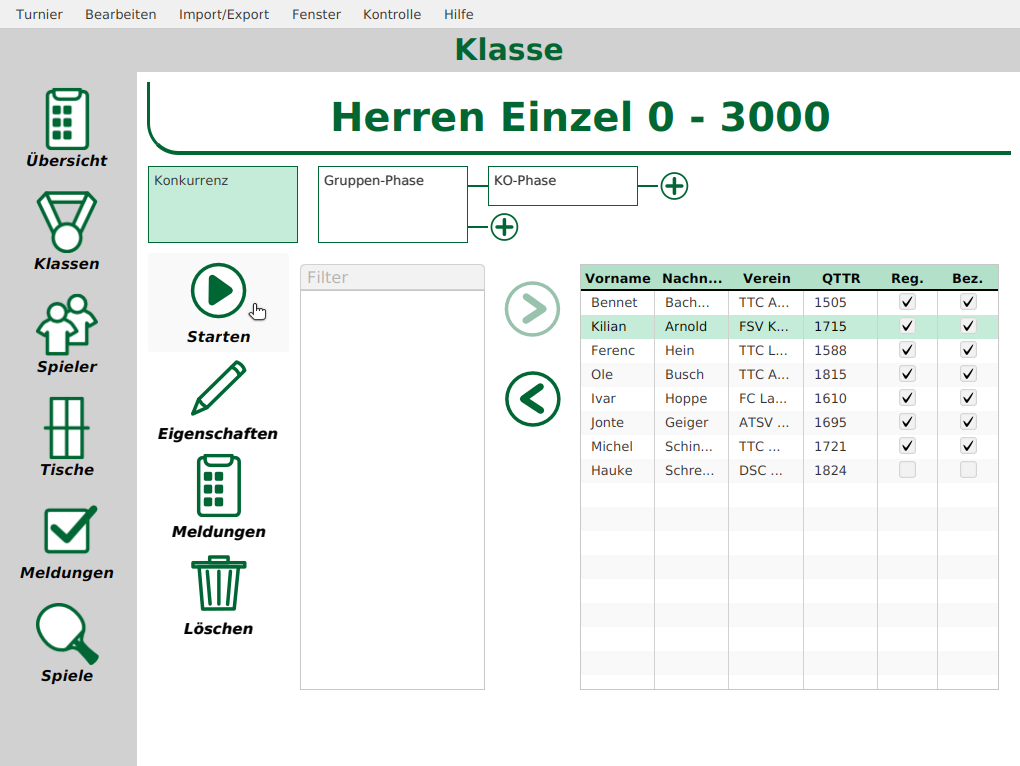Screen dimensions: 1020x766
Task: Add a stage after the KO-Phase
Action: (x=674, y=186)
